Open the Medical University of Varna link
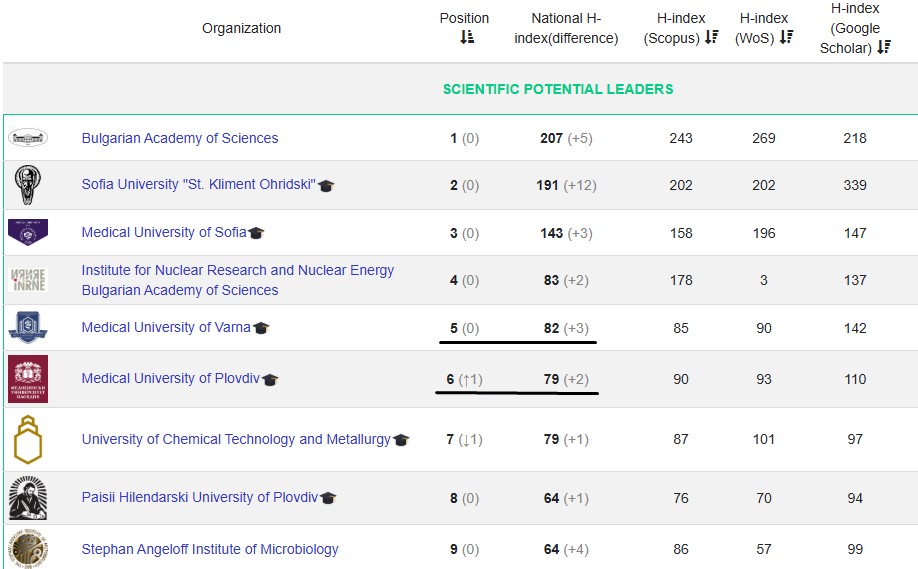 click(x=166, y=327)
